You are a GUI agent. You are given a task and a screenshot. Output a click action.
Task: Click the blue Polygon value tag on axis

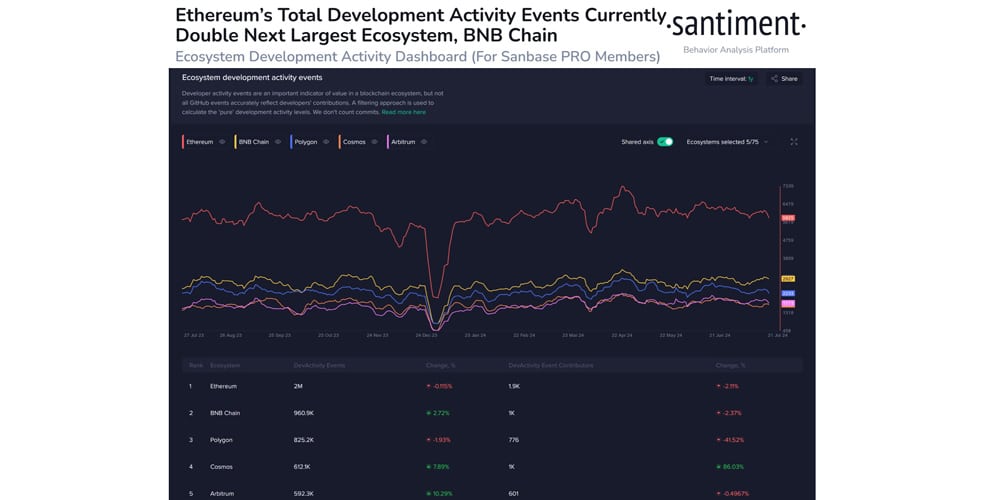click(788, 294)
